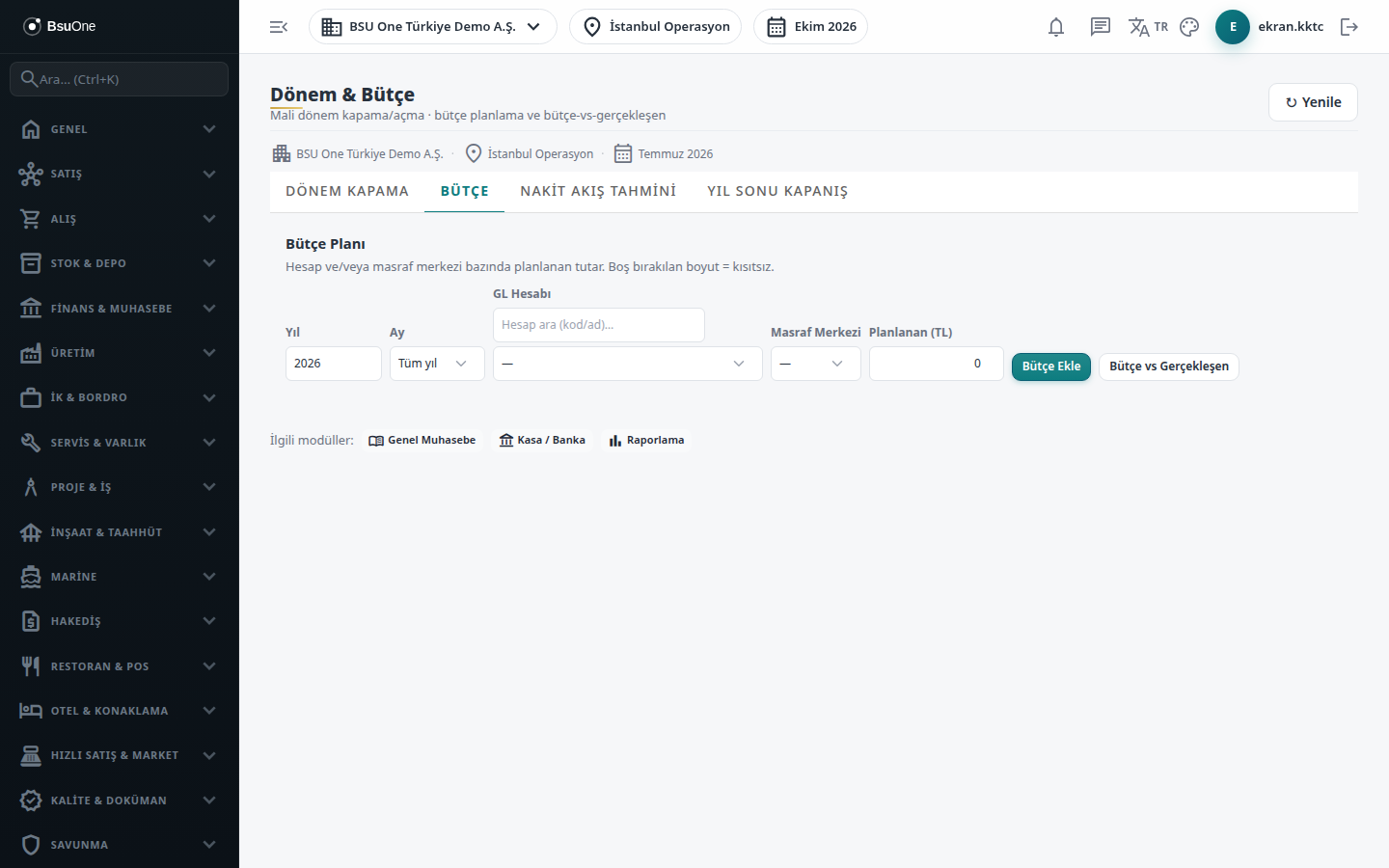Click the Yenile refresh button

(1313, 102)
